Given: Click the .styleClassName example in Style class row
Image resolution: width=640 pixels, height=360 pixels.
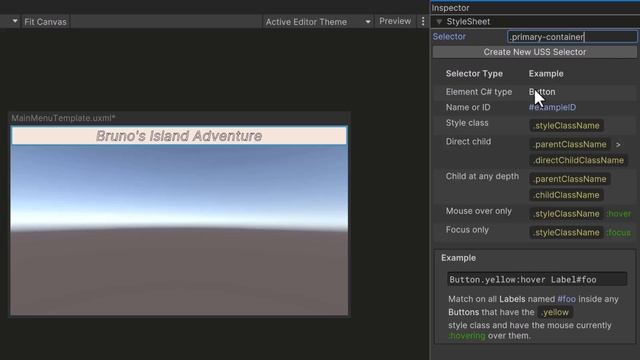Looking at the screenshot, I should pyautogui.click(x=567, y=126).
